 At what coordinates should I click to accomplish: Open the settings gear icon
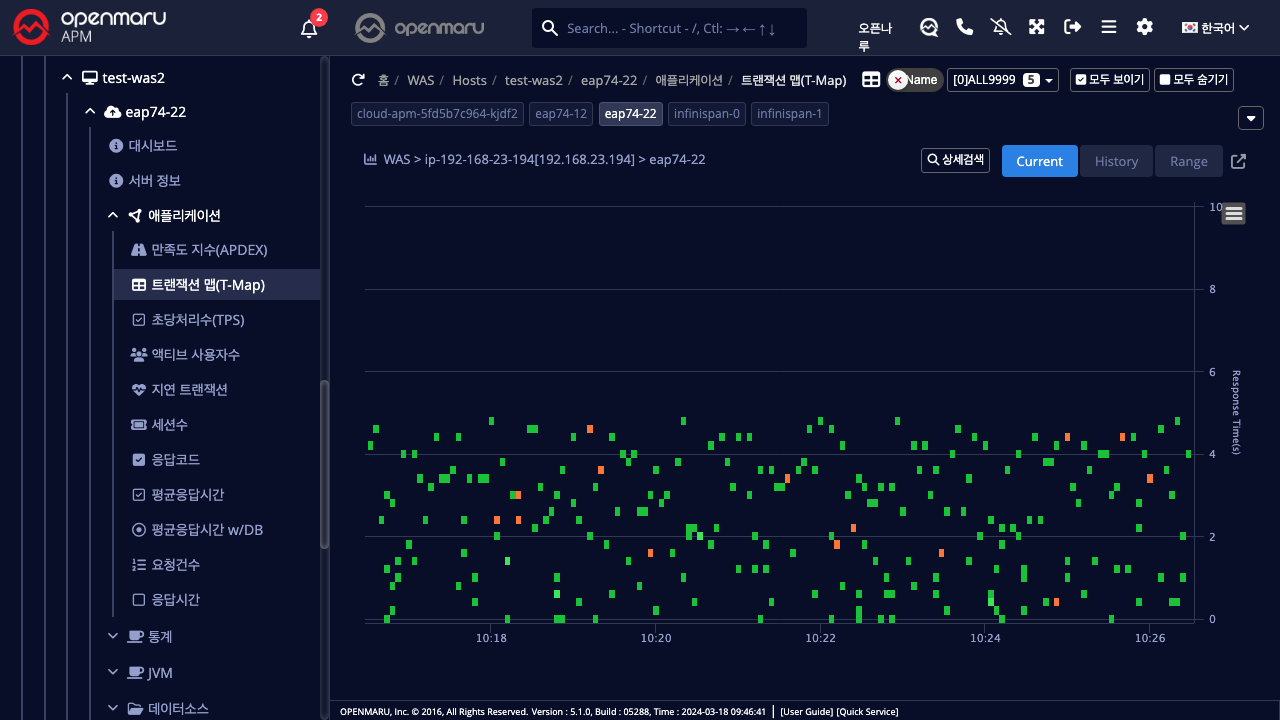pyautogui.click(x=1145, y=27)
